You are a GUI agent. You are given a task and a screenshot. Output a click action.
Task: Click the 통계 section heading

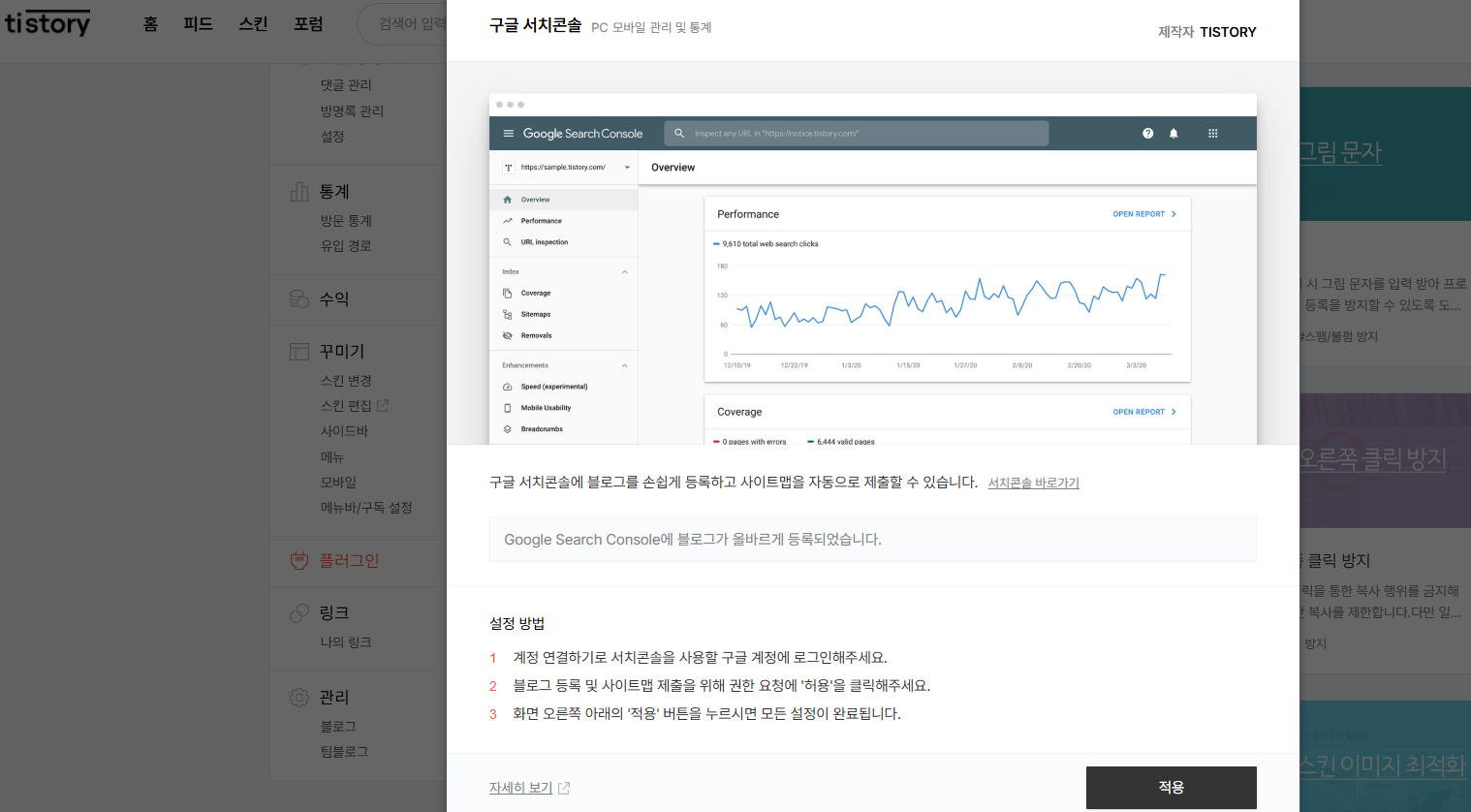[334, 192]
